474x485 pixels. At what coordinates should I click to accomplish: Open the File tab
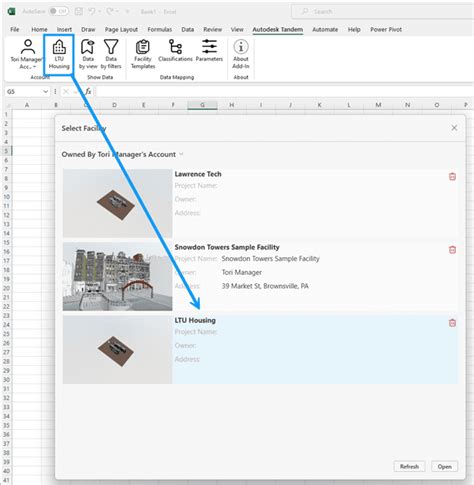pyautogui.click(x=15, y=29)
